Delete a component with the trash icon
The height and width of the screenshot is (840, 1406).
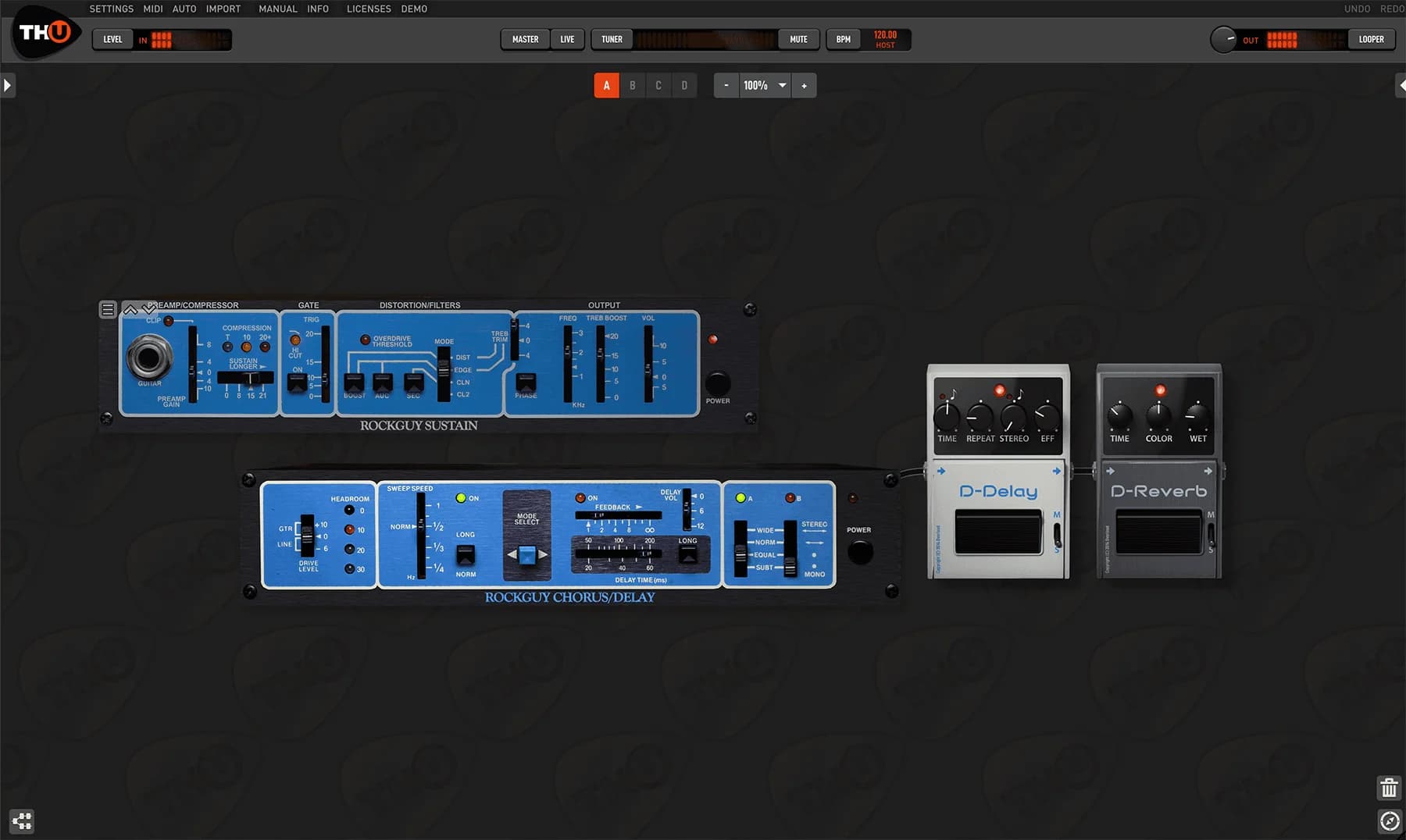point(1388,788)
